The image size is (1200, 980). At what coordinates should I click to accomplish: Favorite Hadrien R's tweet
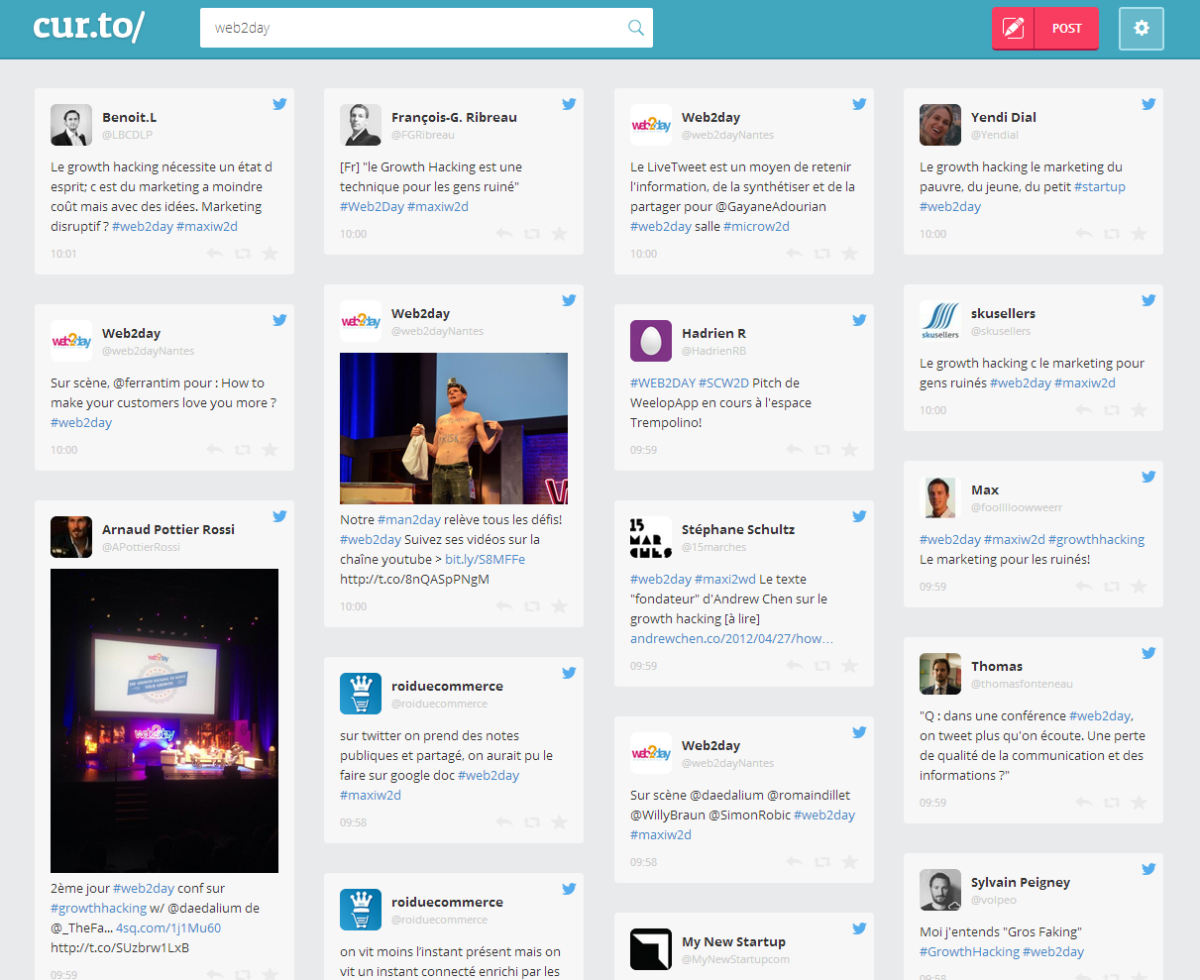pyautogui.click(x=849, y=450)
